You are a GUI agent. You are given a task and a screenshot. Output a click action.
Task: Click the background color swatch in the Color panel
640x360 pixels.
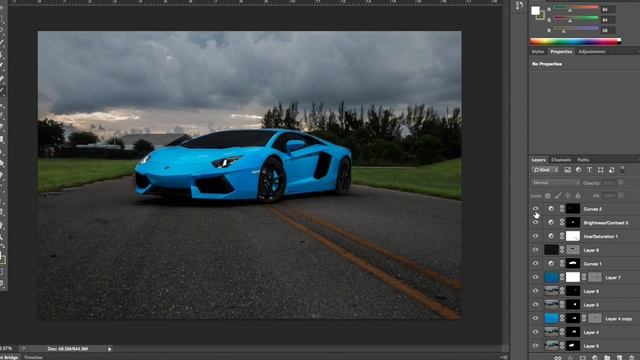tap(541, 16)
